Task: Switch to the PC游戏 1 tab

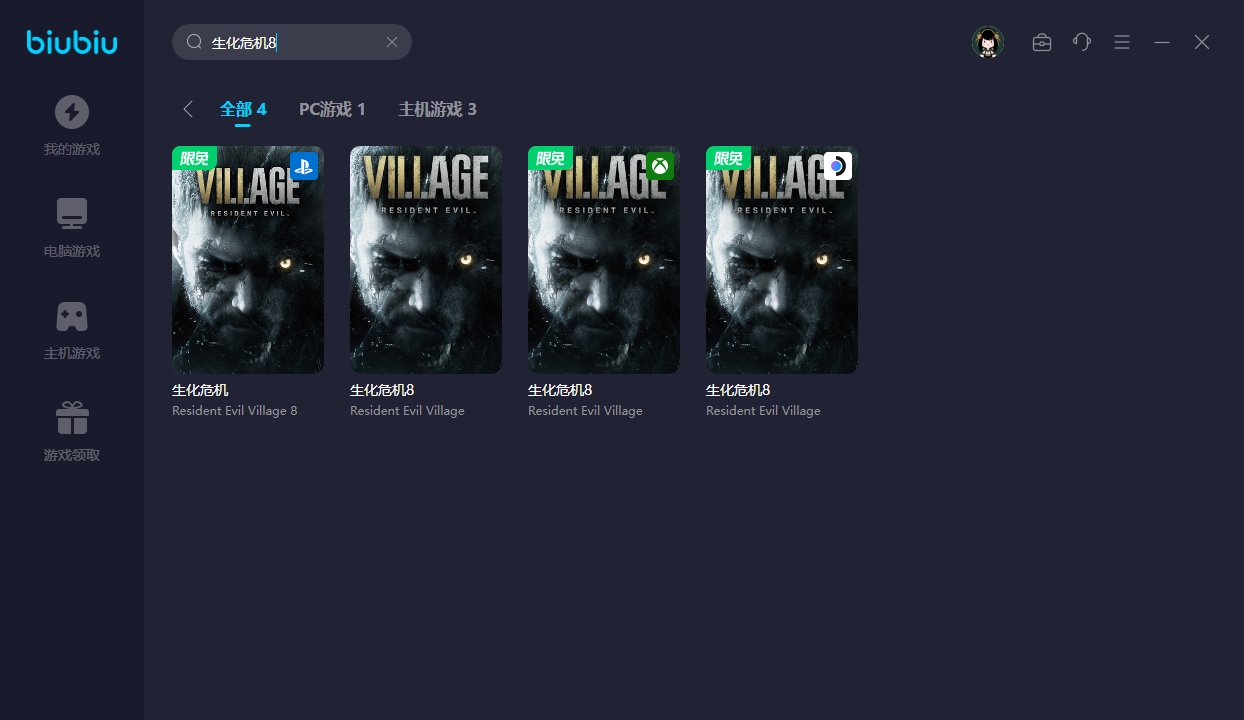Action: pyautogui.click(x=332, y=109)
